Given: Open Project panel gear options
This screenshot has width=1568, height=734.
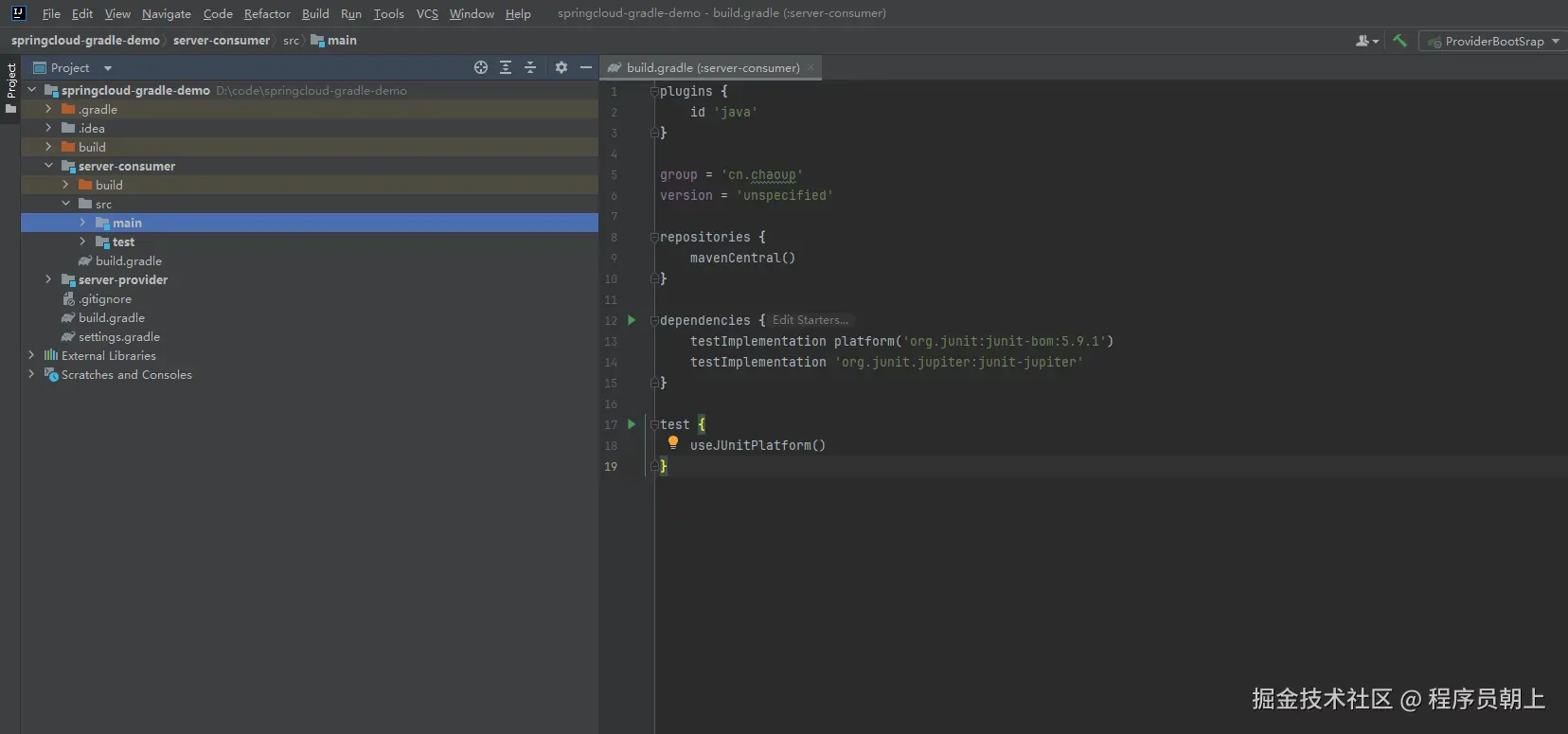Looking at the screenshot, I should pyautogui.click(x=561, y=67).
